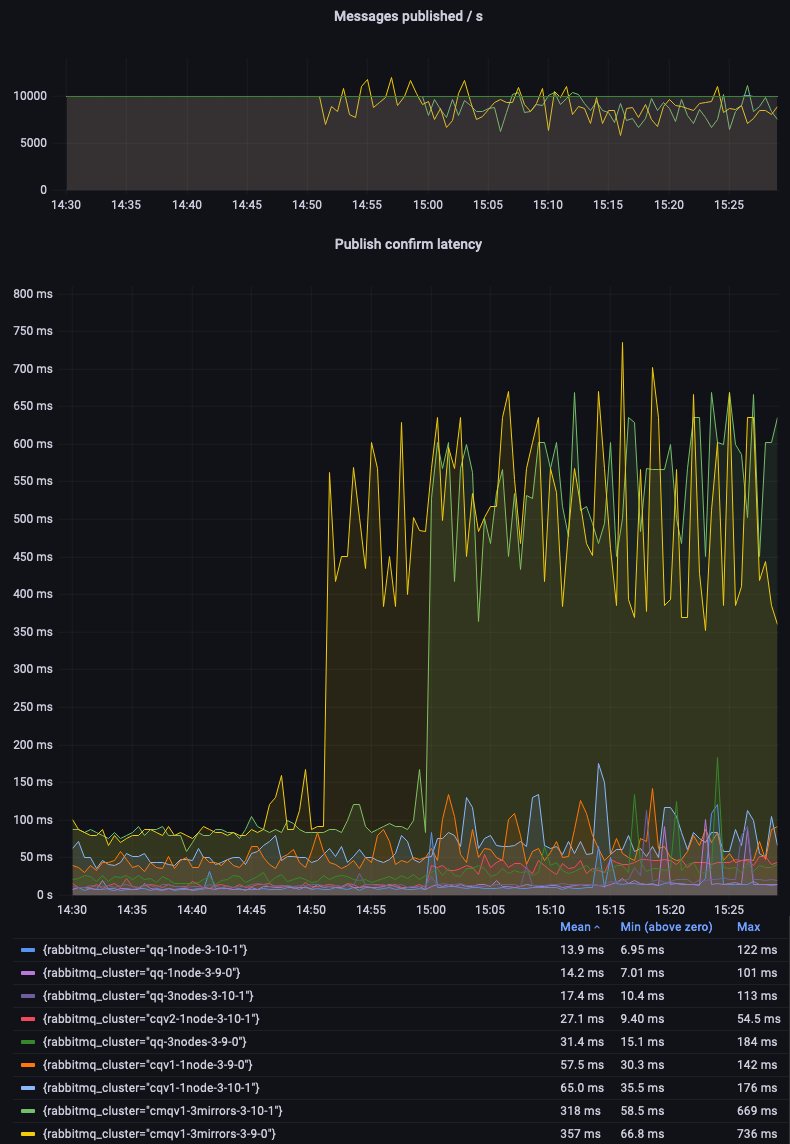The height and width of the screenshot is (1144, 790).
Task: Click the 14:50 tick on Messages published axis
Action: [x=307, y=205]
